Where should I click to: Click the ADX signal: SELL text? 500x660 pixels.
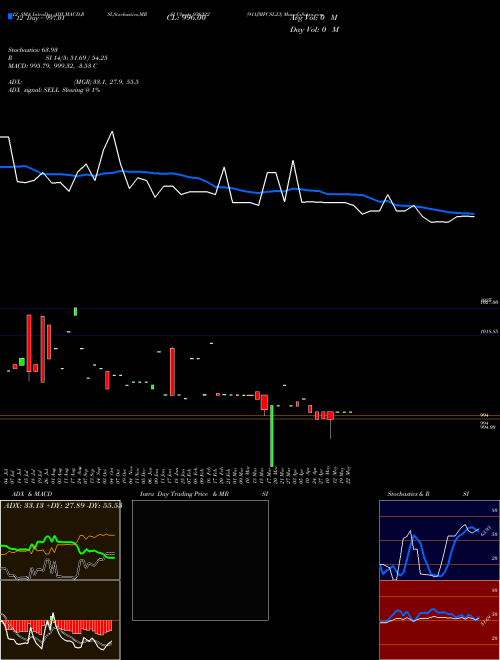point(54,90)
